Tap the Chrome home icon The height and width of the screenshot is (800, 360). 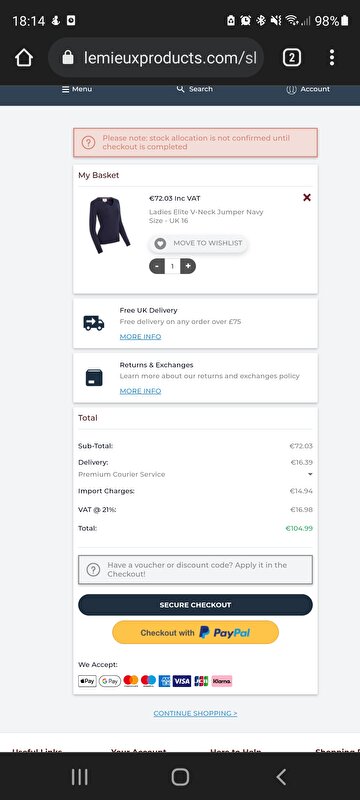click(24, 58)
